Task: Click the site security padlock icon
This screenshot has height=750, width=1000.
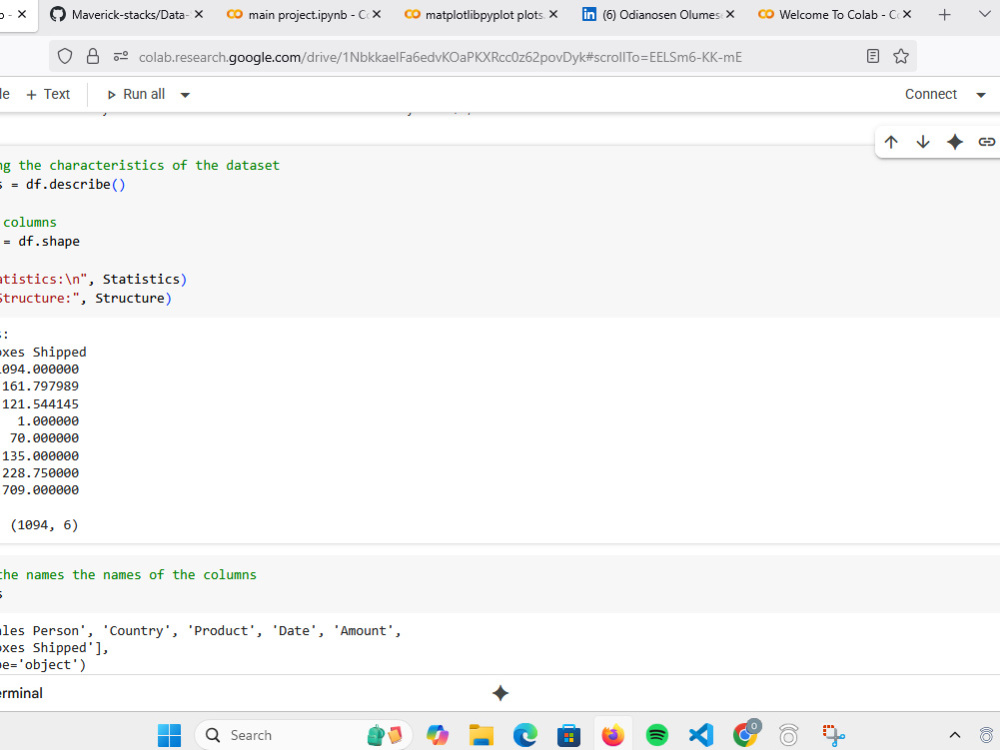Action: coord(93,57)
